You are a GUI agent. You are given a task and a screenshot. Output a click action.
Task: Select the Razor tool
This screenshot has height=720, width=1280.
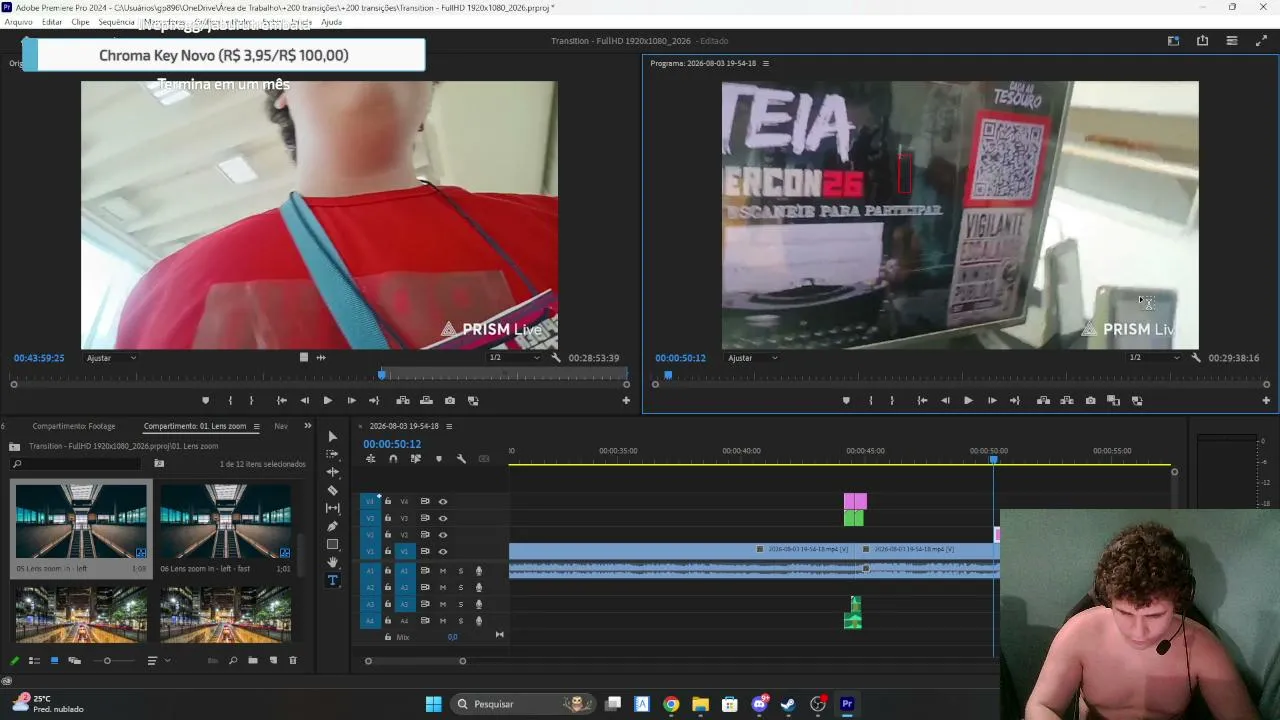[x=333, y=490]
